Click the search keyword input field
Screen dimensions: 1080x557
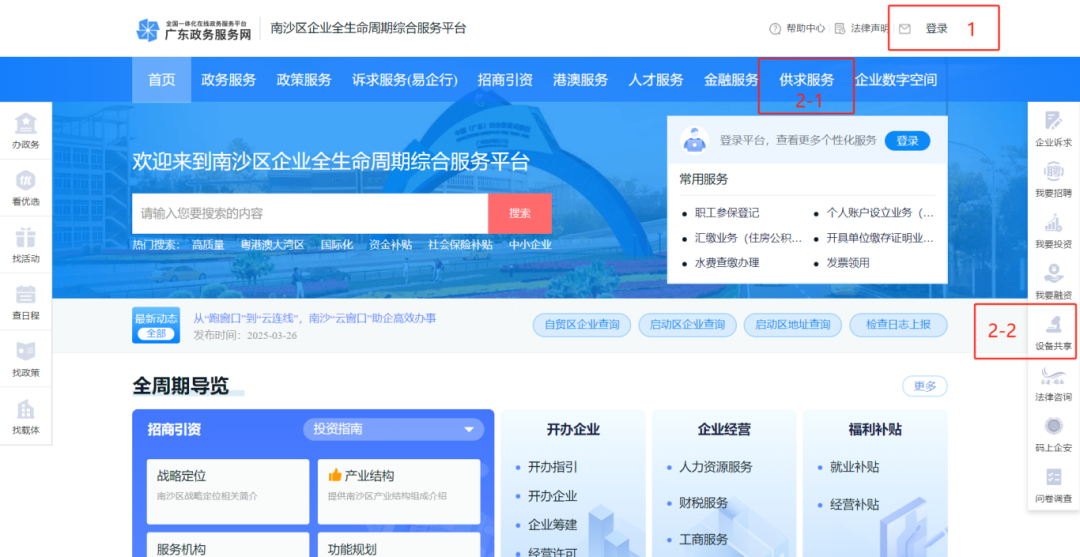pyautogui.click(x=310, y=213)
